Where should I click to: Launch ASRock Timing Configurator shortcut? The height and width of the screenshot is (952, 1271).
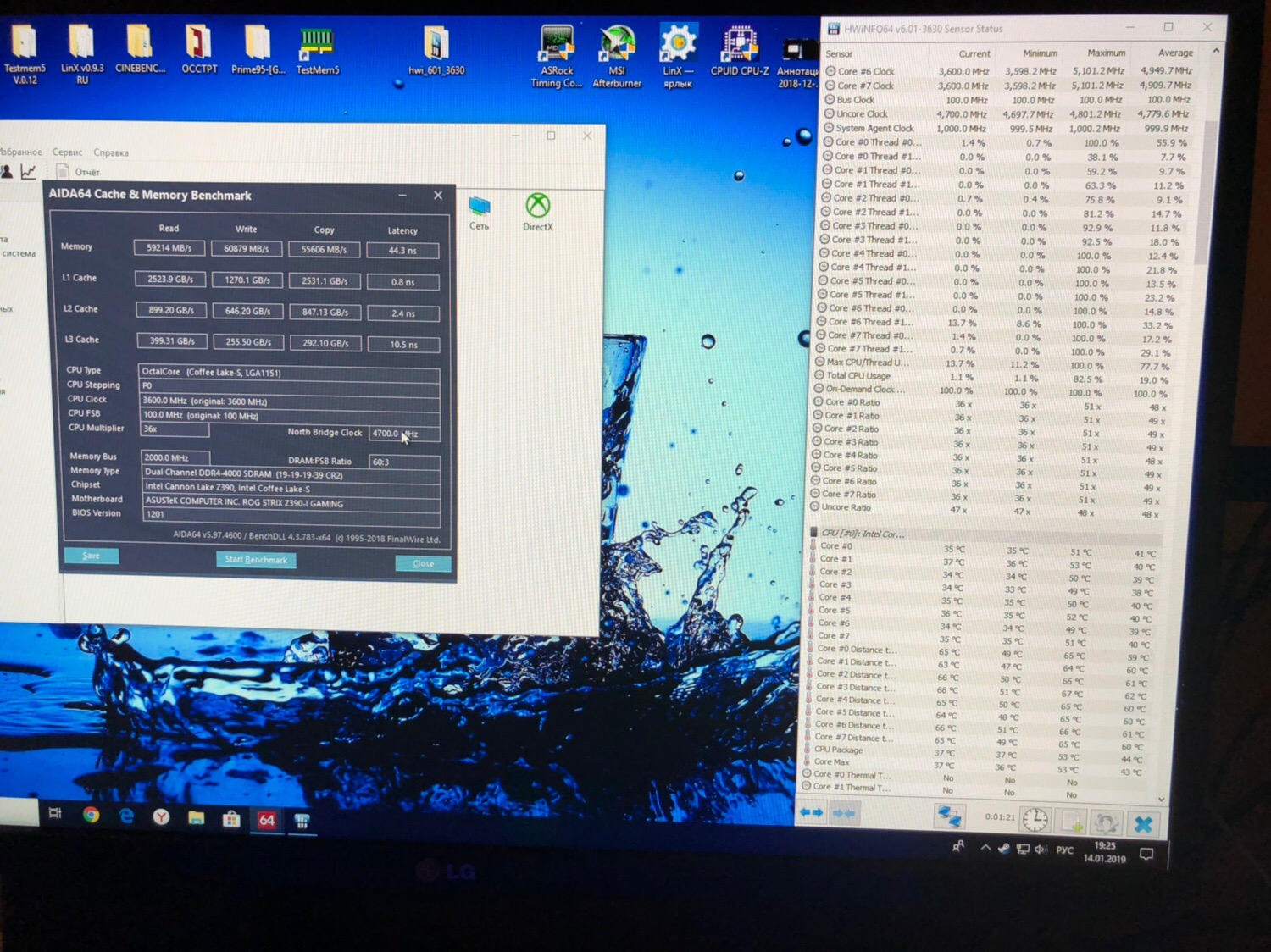click(557, 57)
